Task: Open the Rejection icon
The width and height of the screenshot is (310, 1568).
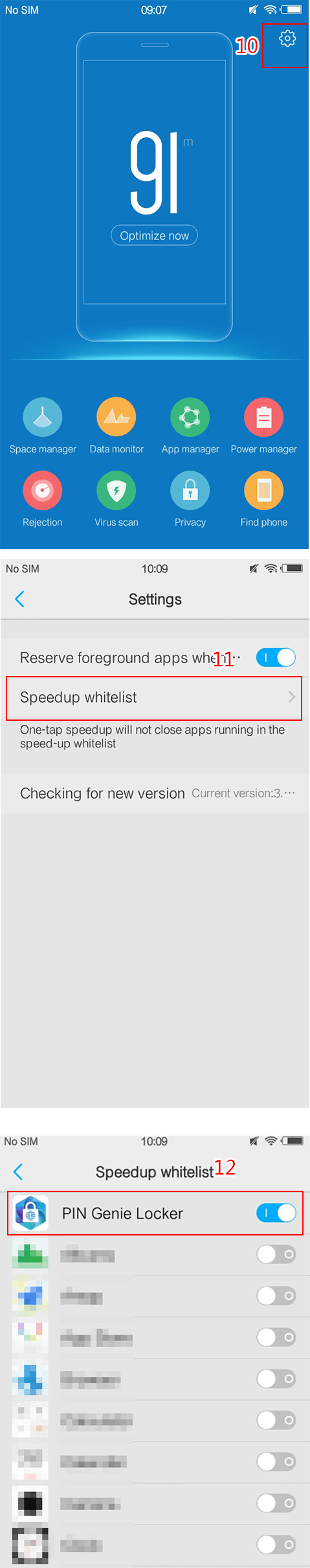Action: point(43,490)
